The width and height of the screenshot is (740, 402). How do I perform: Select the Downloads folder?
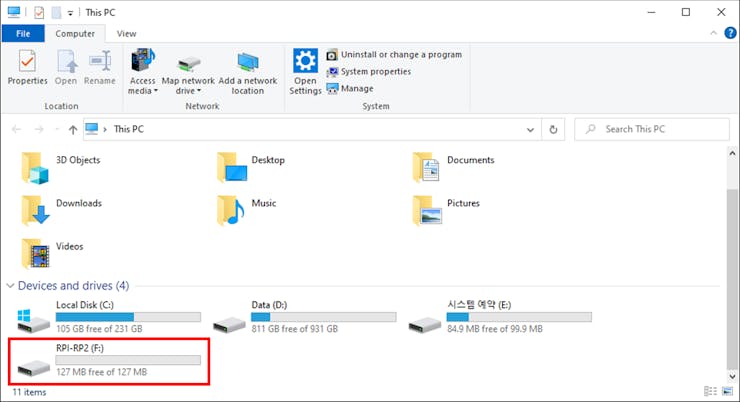coord(62,211)
